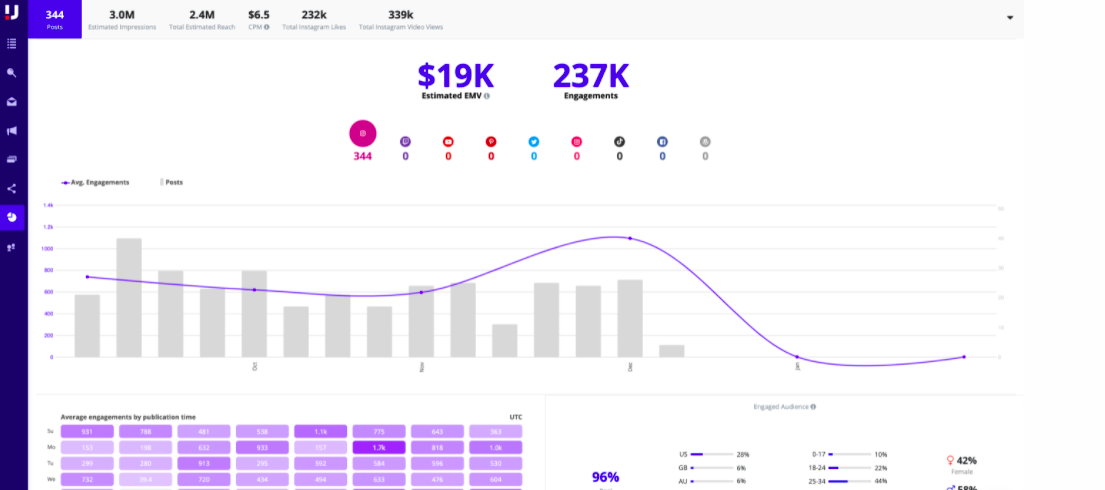The width and height of the screenshot is (1105, 490).
Task: Open the users sidebar icon
Action: coord(11,247)
